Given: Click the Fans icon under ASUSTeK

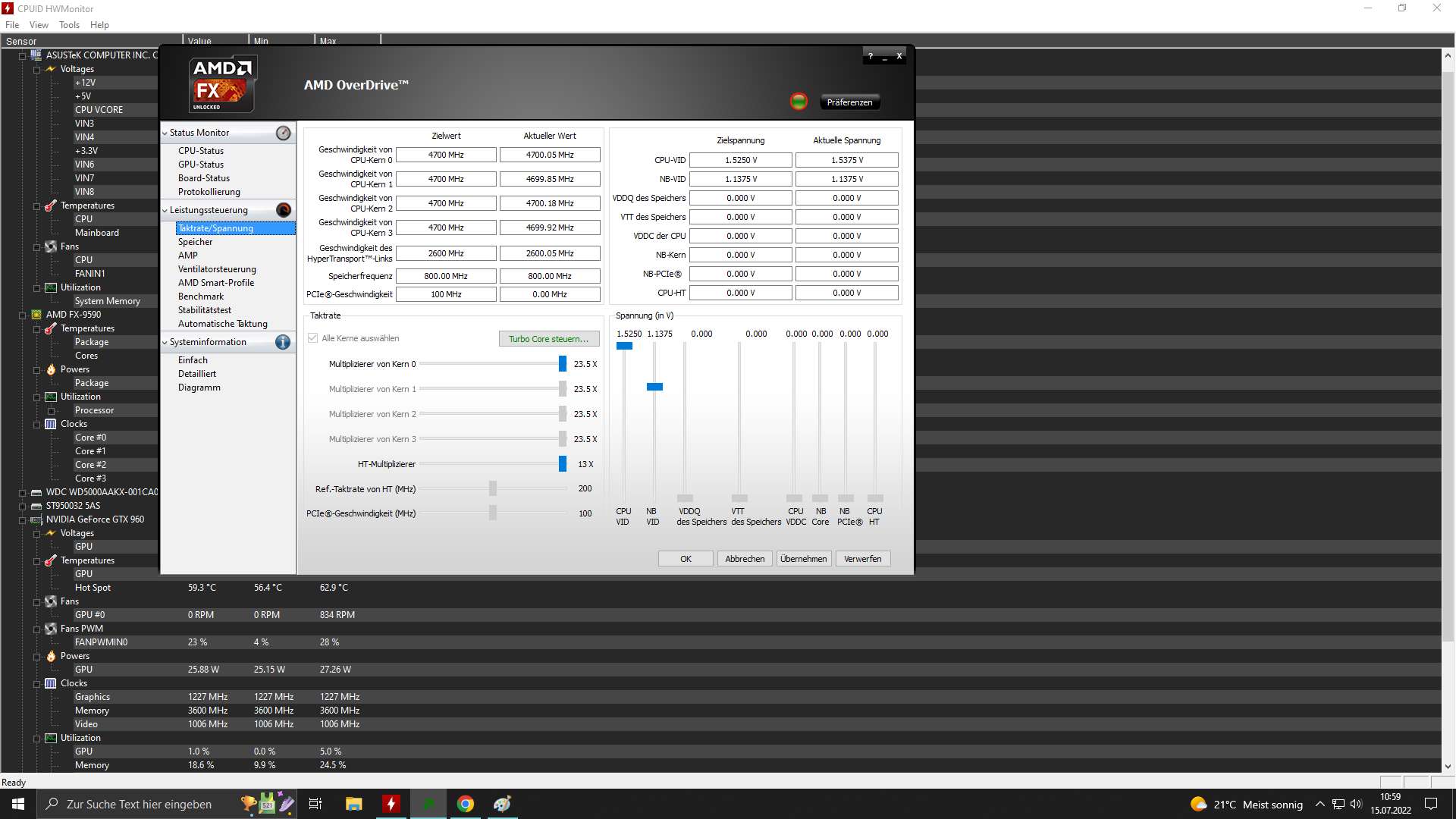Looking at the screenshot, I should coord(51,246).
